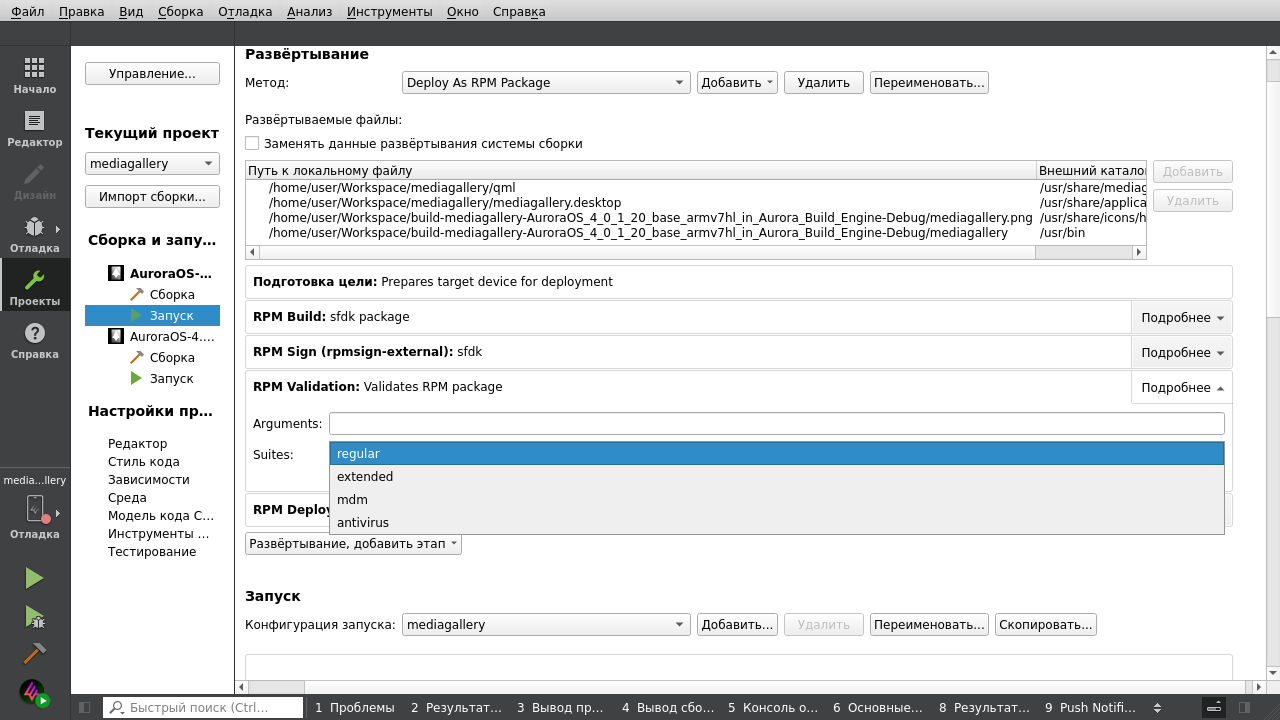The width and height of the screenshot is (1280, 720).
Task: Enable 'Заменять данные развёртывания системы сборки' checkbox
Action: tap(252, 143)
